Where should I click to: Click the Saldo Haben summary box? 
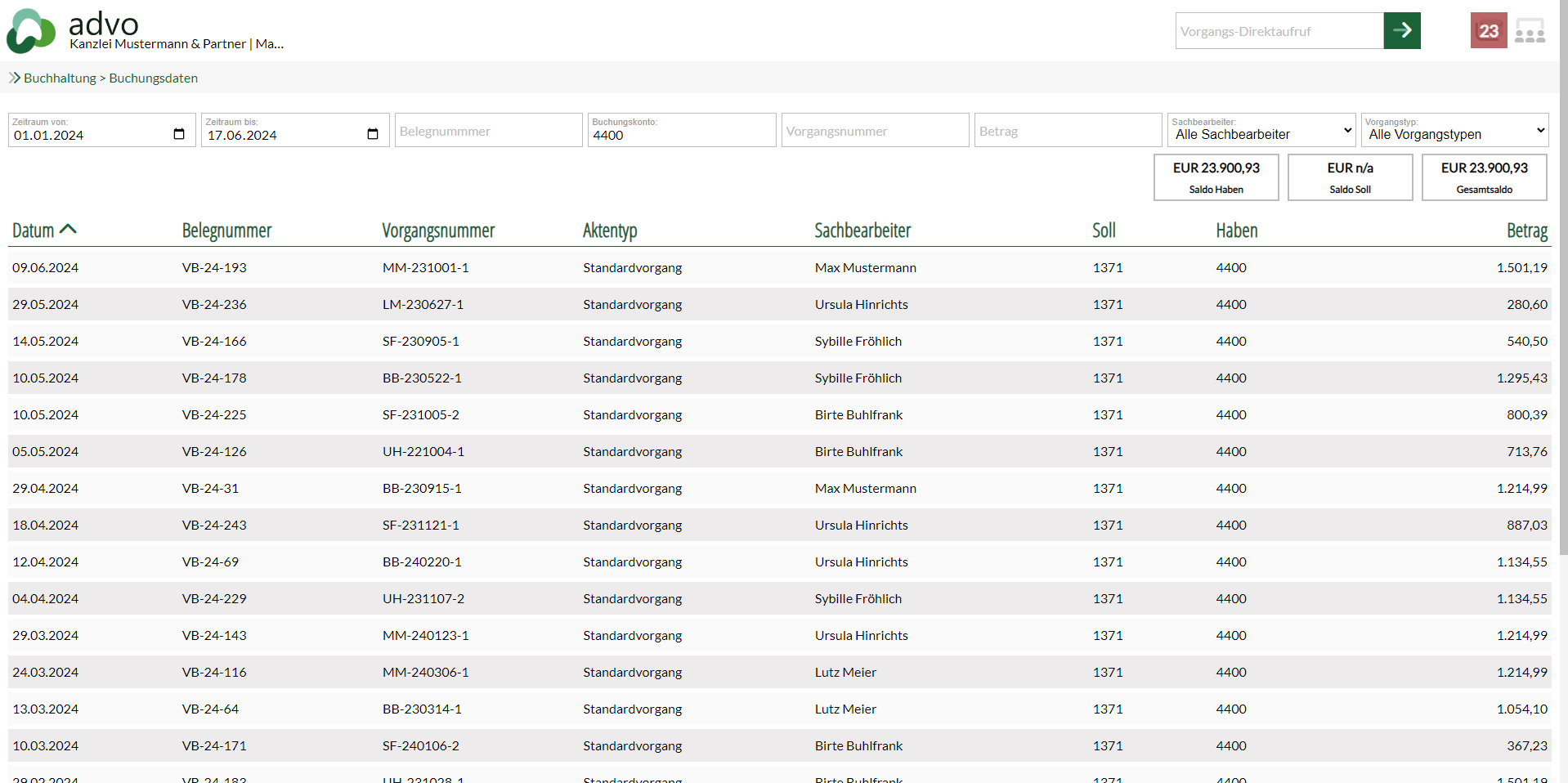[1216, 177]
